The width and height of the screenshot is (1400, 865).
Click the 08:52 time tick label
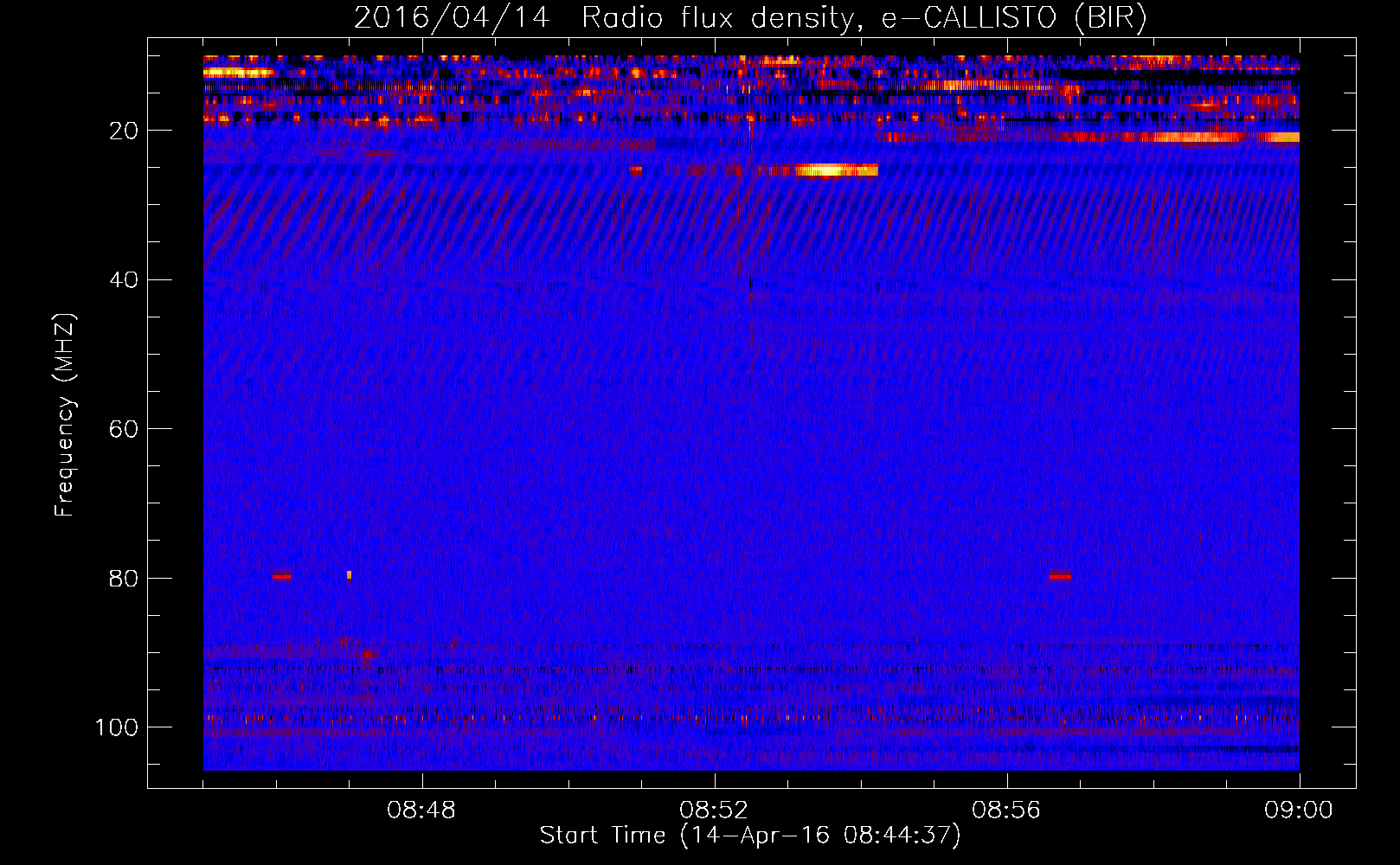[x=714, y=811]
